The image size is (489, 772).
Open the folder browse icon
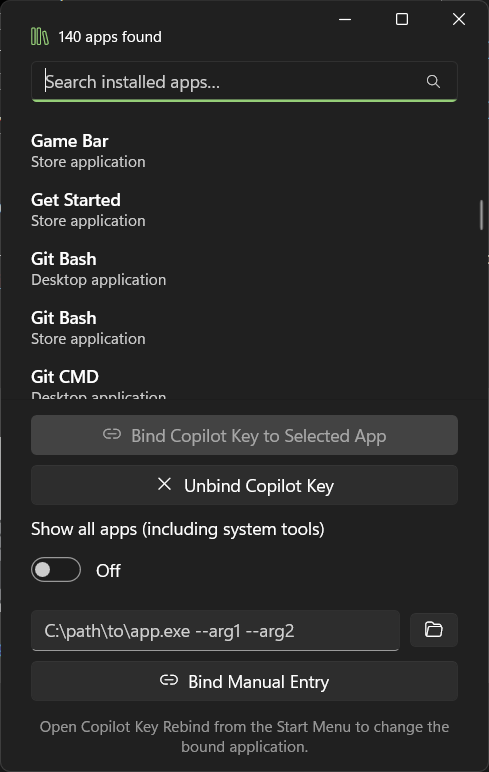(433, 630)
